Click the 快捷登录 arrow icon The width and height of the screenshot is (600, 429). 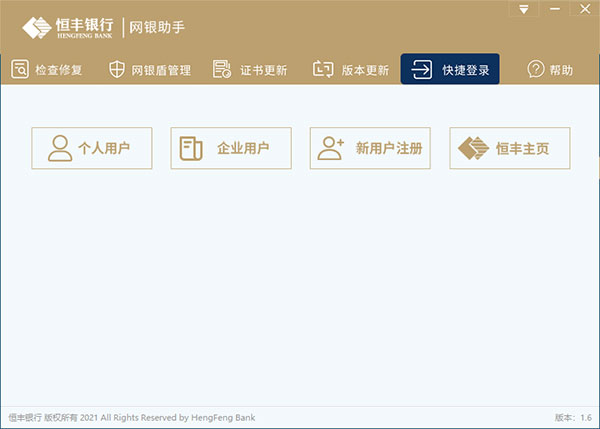(421, 69)
